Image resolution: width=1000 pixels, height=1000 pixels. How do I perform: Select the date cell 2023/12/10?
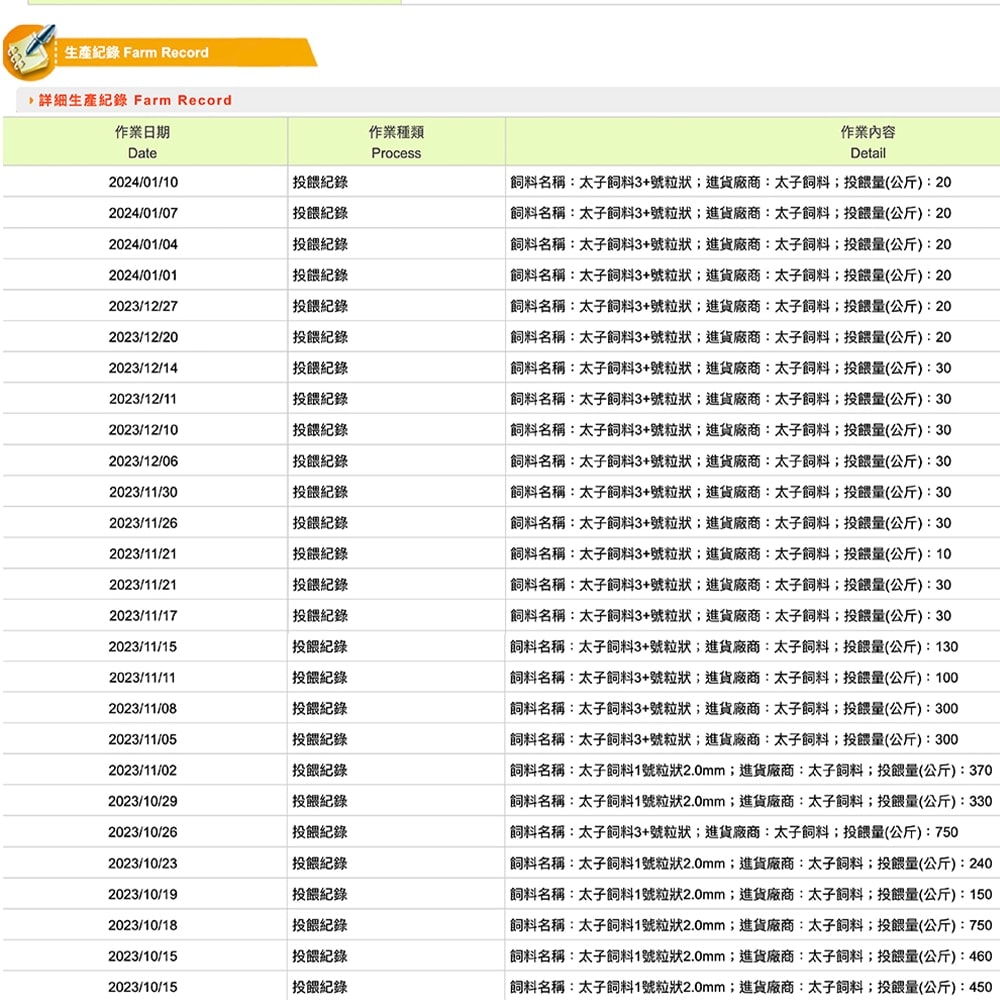tap(143, 430)
